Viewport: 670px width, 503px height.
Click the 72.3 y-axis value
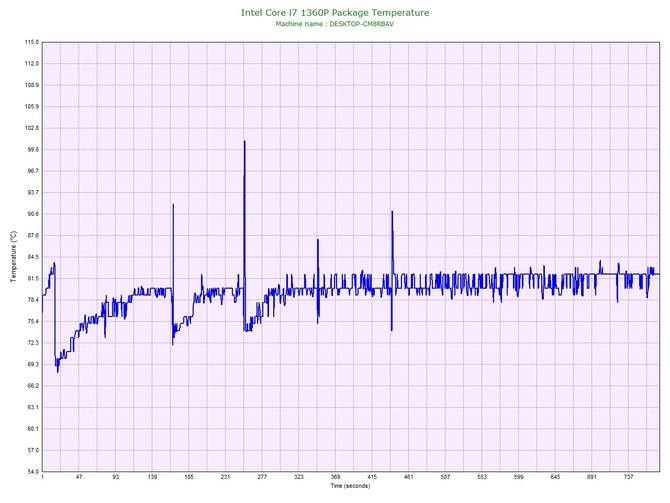point(33,343)
